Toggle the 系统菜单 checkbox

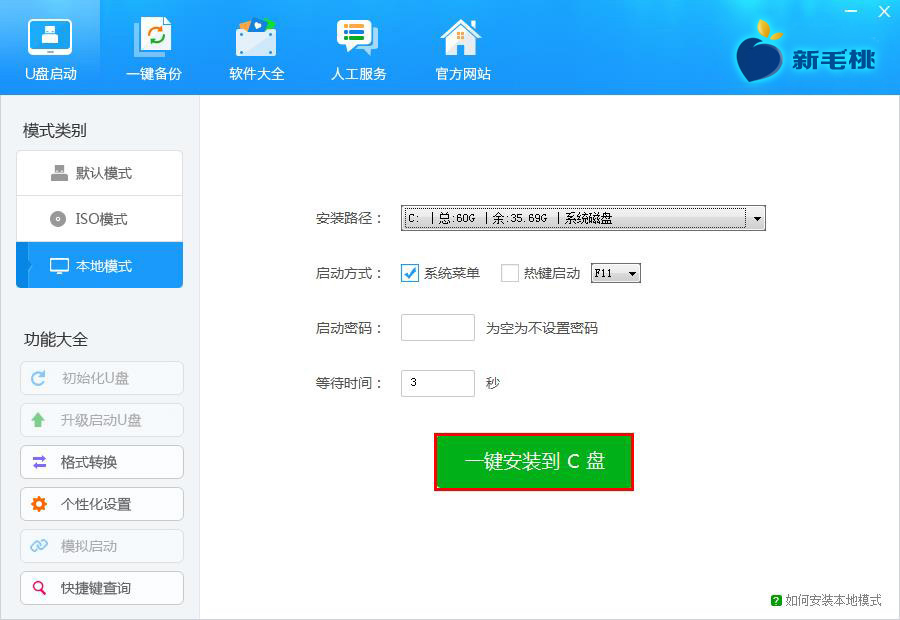(x=410, y=273)
